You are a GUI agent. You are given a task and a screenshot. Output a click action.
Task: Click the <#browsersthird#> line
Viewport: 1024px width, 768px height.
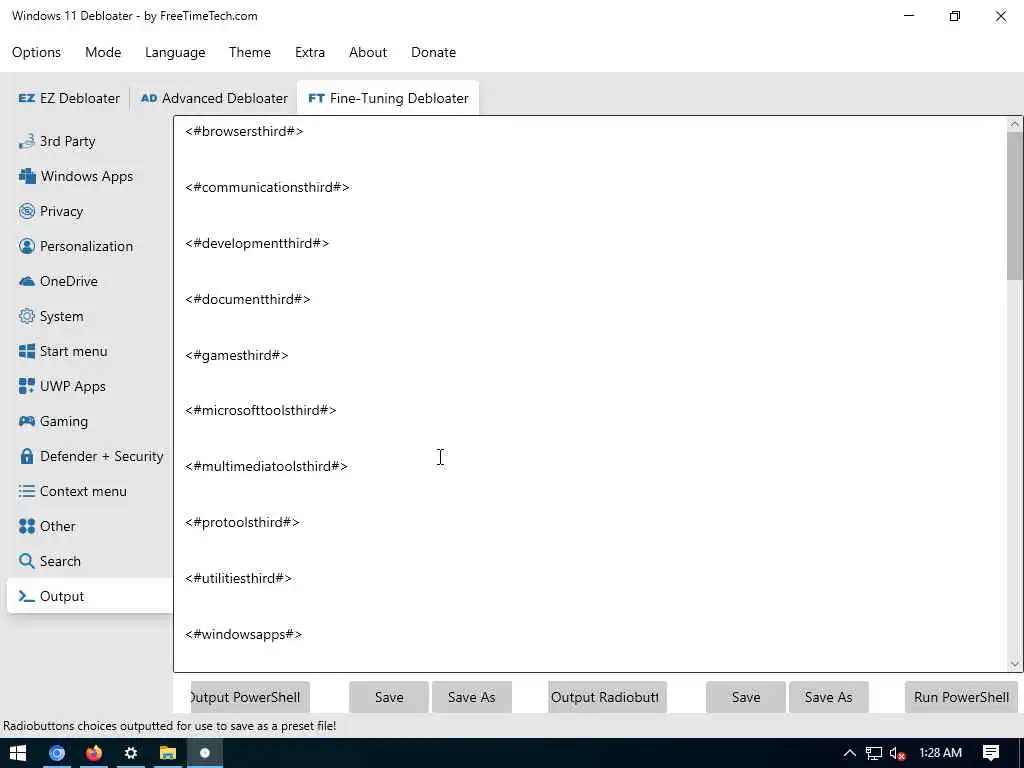pyautogui.click(x=244, y=131)
